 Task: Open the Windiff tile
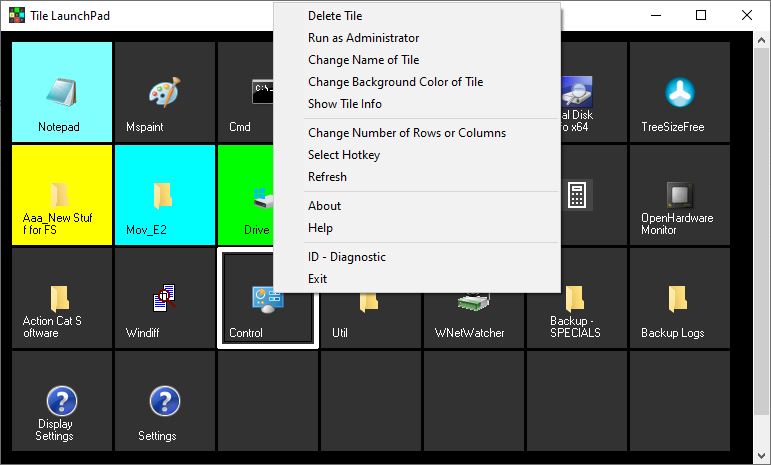pyautogui.click(x=164, y=298)
